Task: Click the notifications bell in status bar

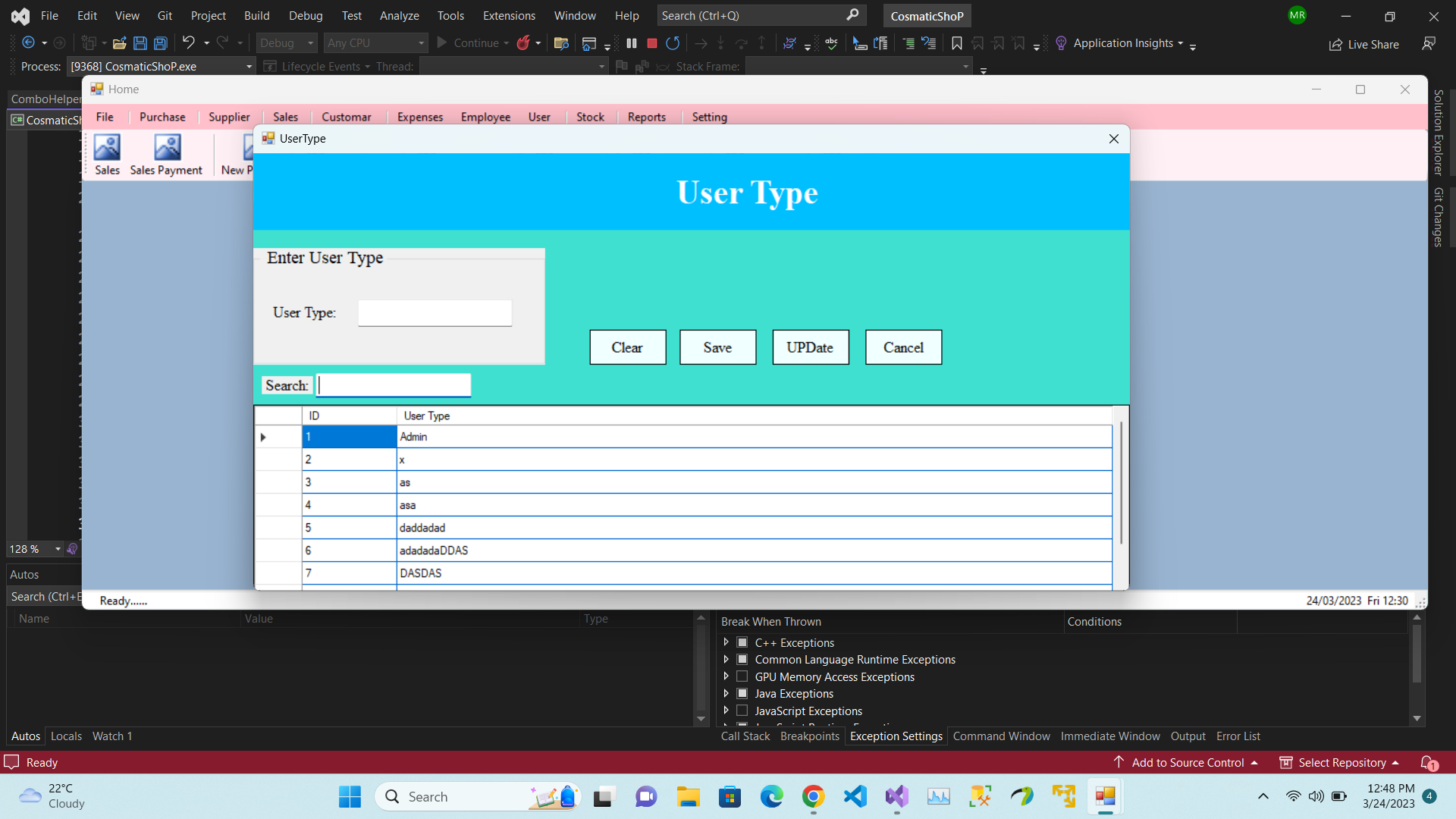Action: (1429, 763)
